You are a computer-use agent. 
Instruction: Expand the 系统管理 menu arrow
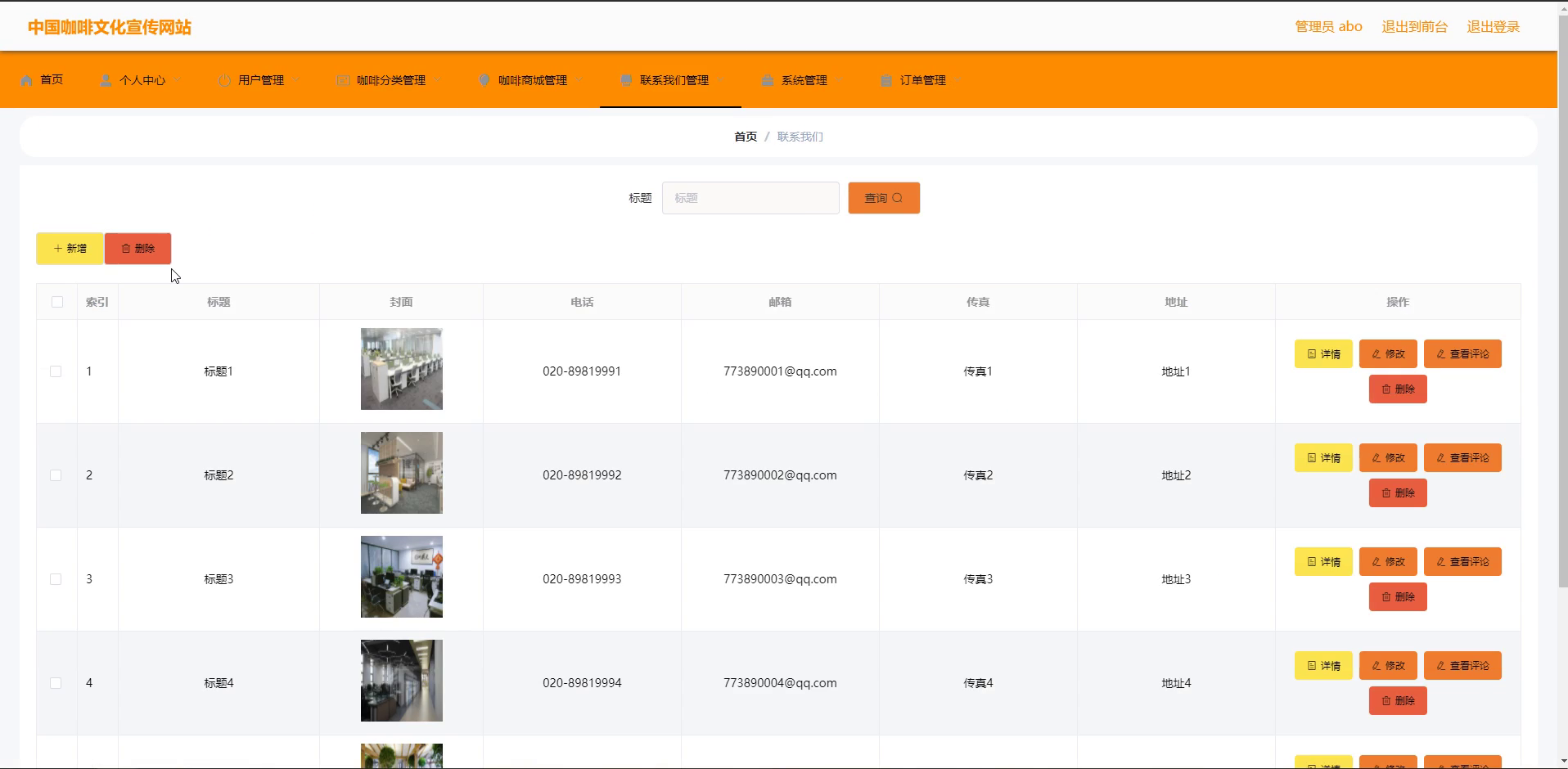pyautogui.click(x=840, y=80)
